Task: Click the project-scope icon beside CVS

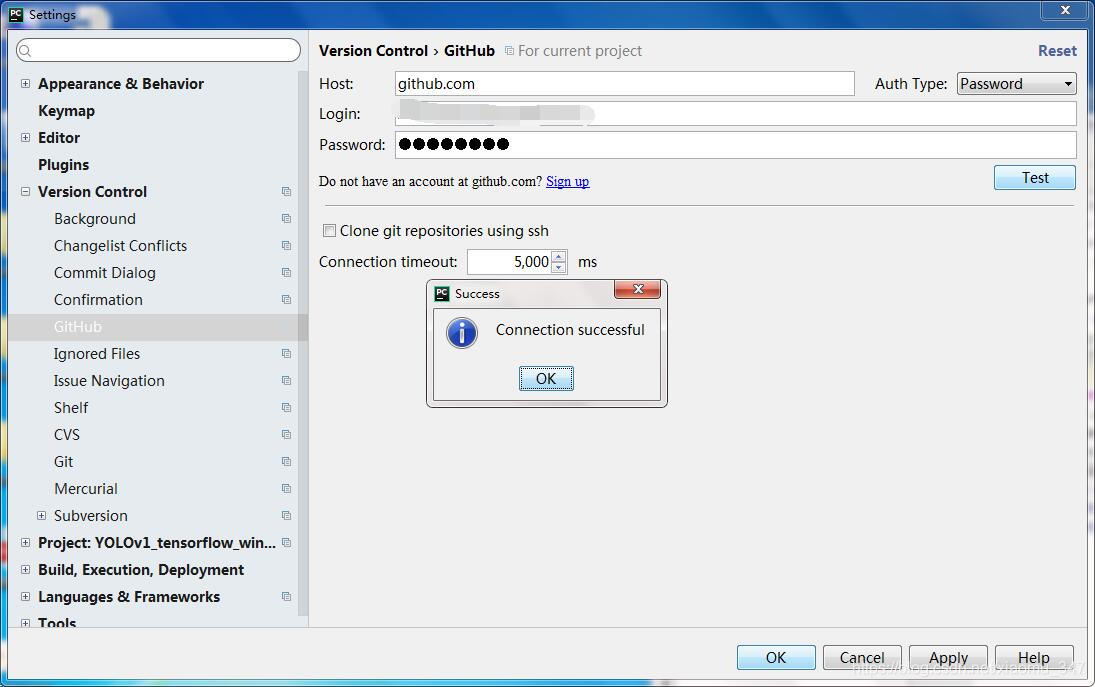Action: point(286,434)
